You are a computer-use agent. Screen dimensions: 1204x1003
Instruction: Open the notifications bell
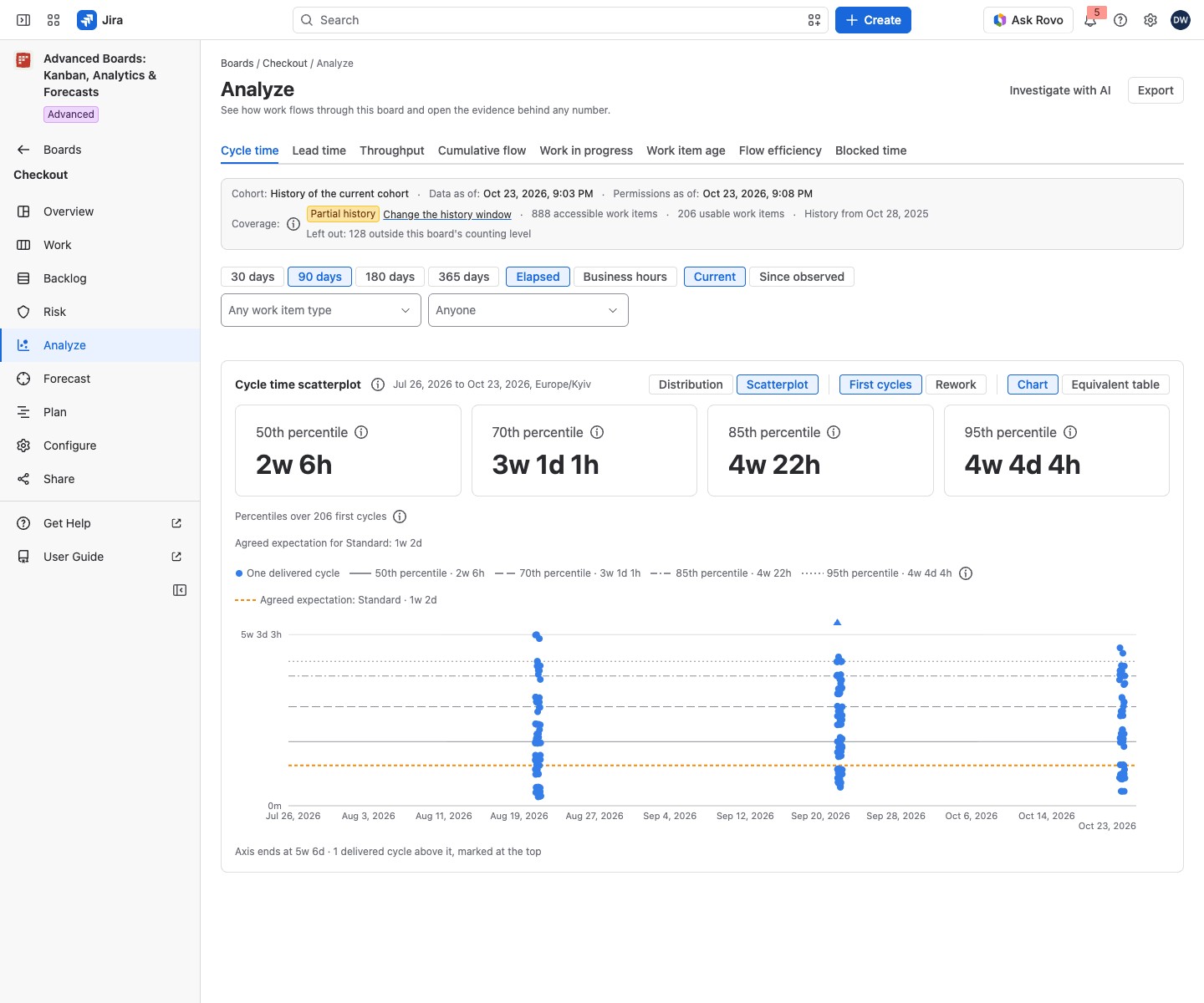[1090, 20]
